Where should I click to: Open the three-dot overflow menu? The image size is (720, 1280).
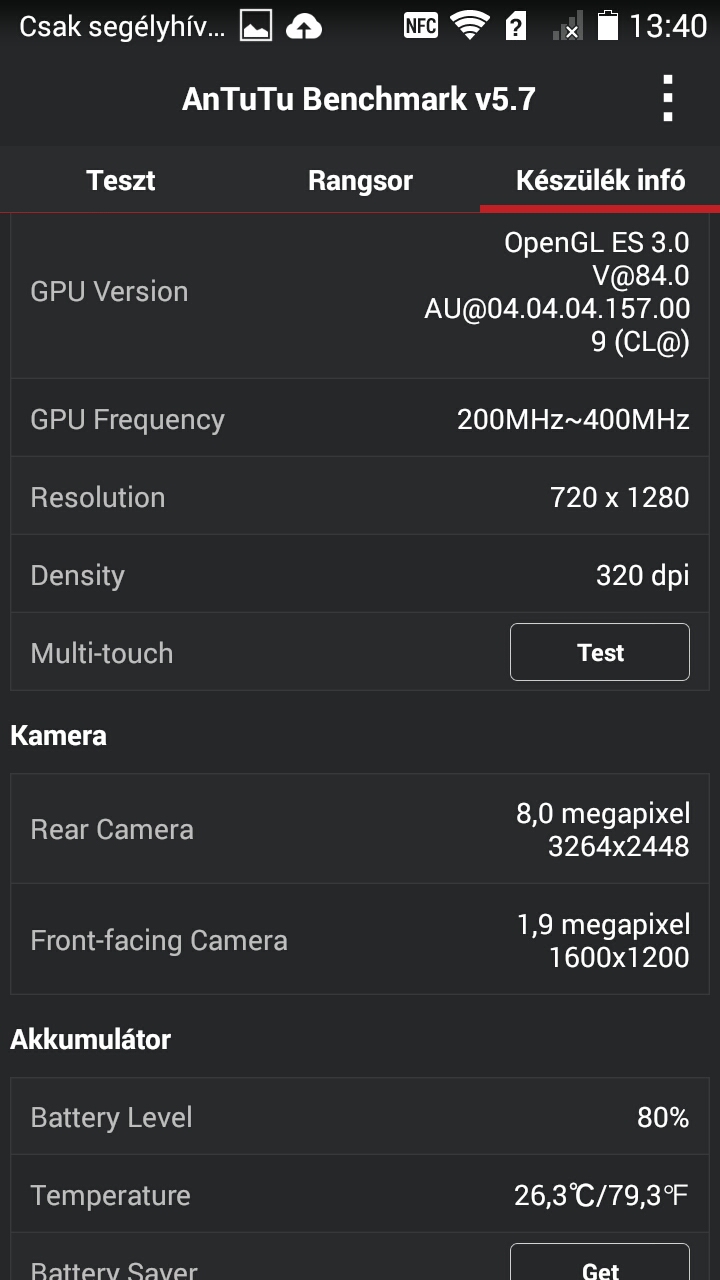[667, 99]
